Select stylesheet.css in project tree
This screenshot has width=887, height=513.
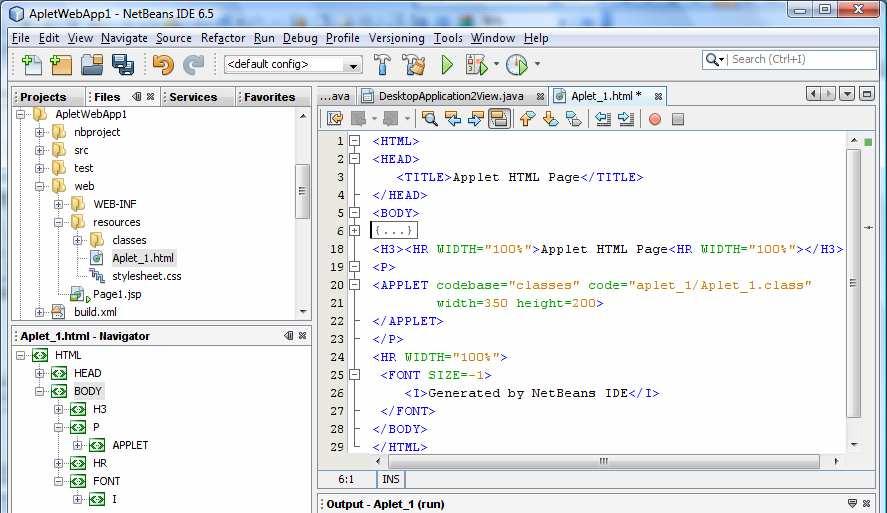147,276
